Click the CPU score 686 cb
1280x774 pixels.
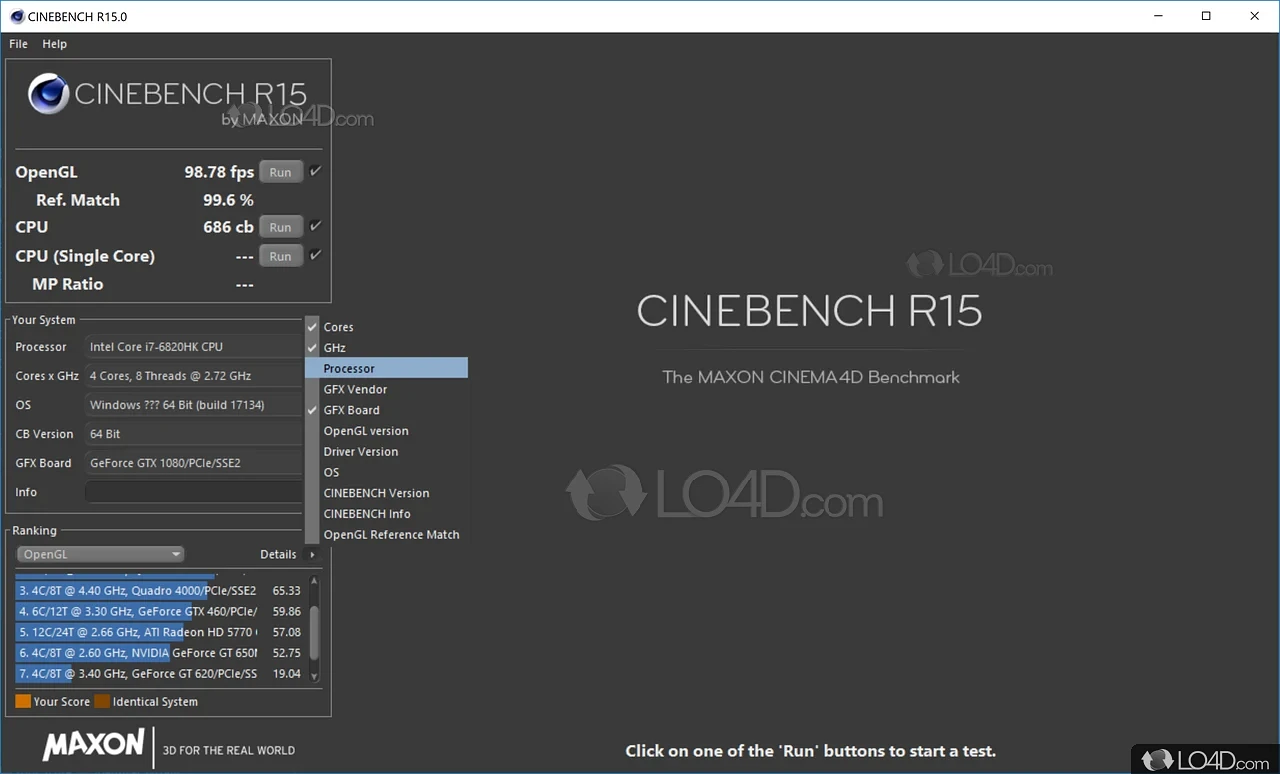(228, 227)
